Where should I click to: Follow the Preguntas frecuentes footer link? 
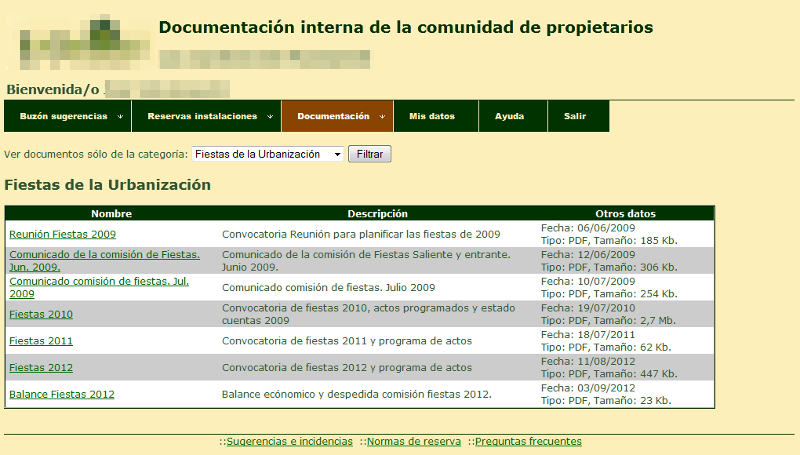pyautogui.click(x=528, y=441)
